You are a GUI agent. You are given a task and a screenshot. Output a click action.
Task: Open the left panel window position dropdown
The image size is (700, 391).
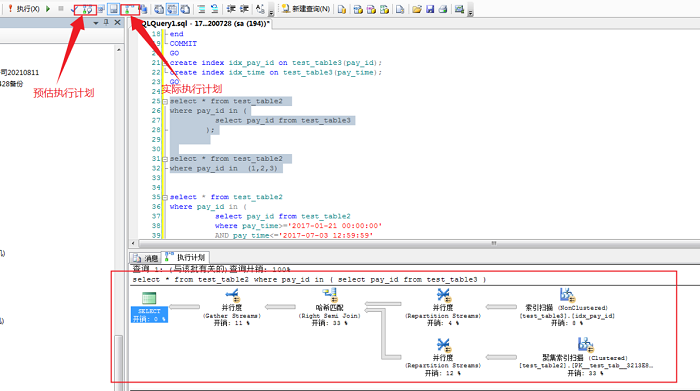96,23
